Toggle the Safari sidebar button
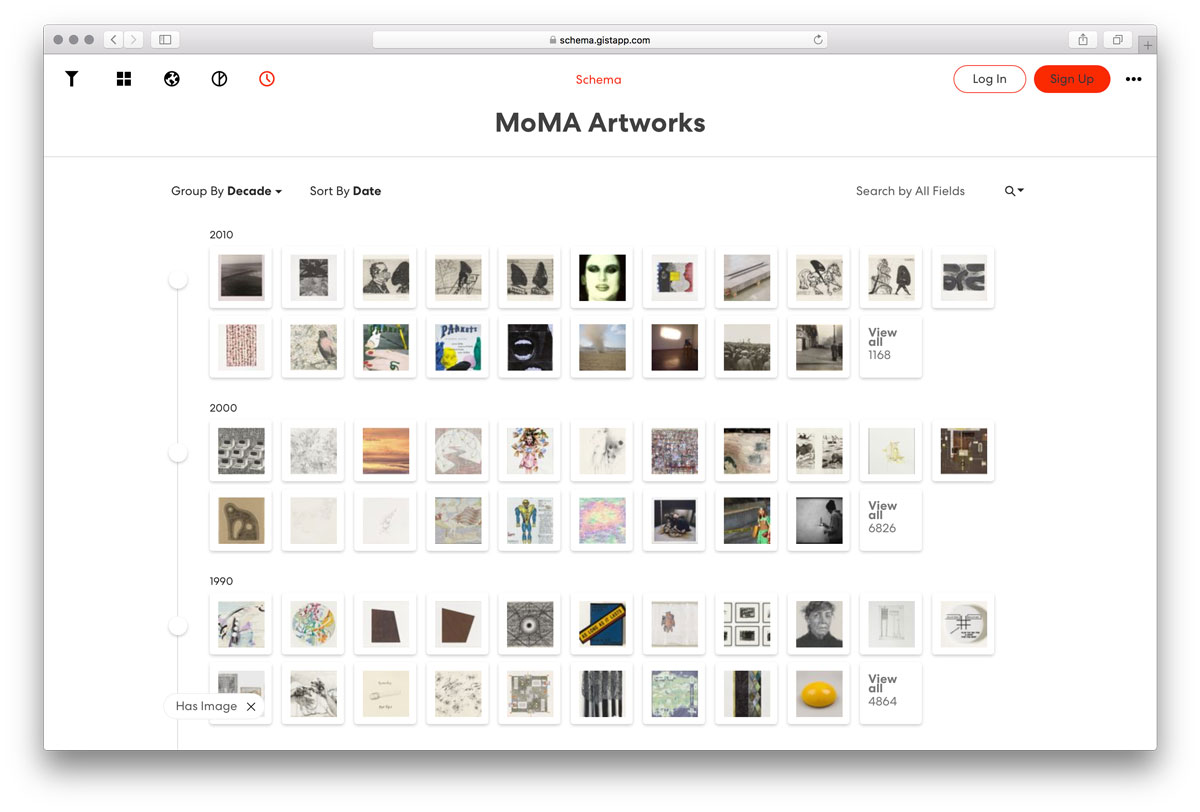 tap(165, 40)
